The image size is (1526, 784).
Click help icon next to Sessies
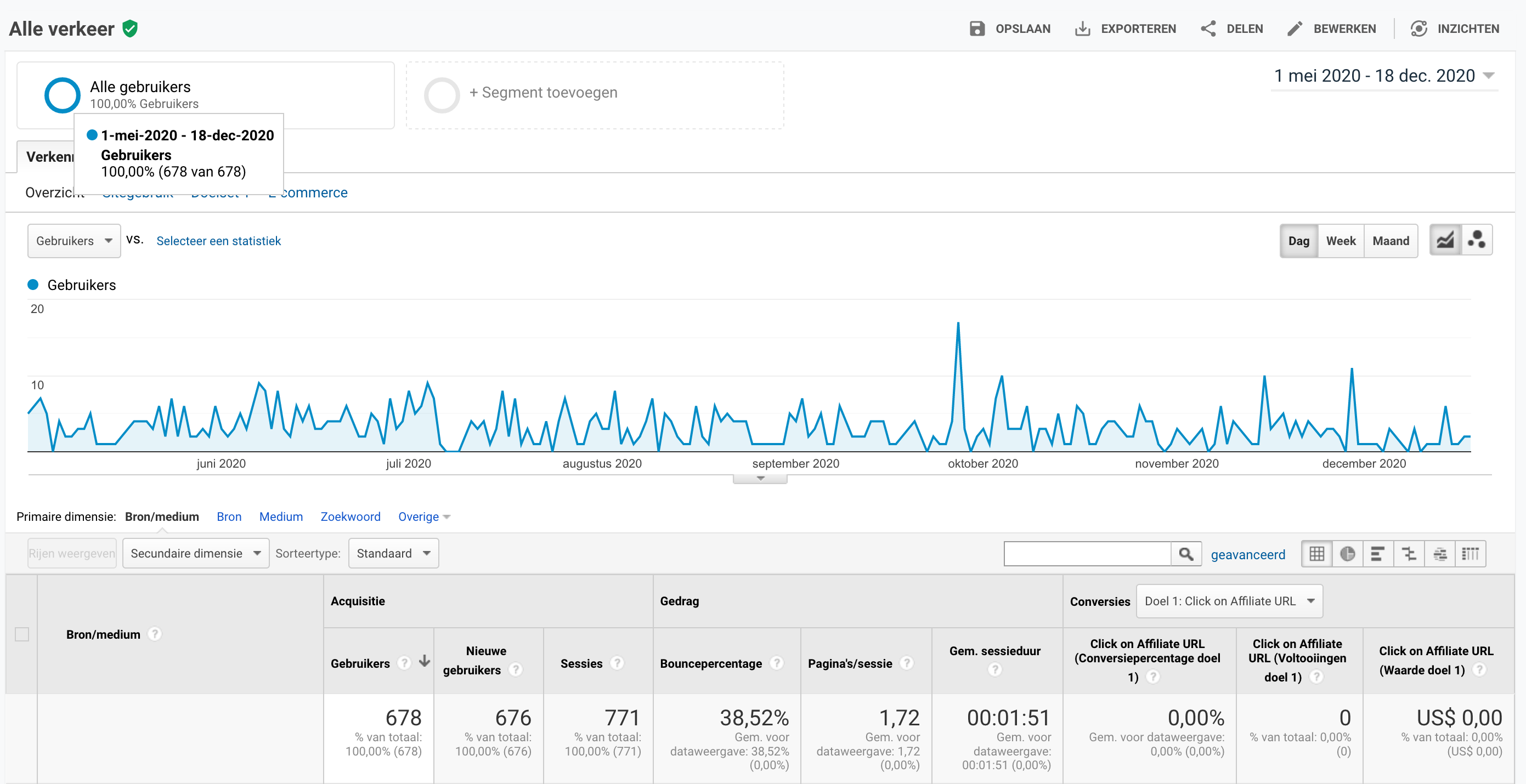pos(617,663)
